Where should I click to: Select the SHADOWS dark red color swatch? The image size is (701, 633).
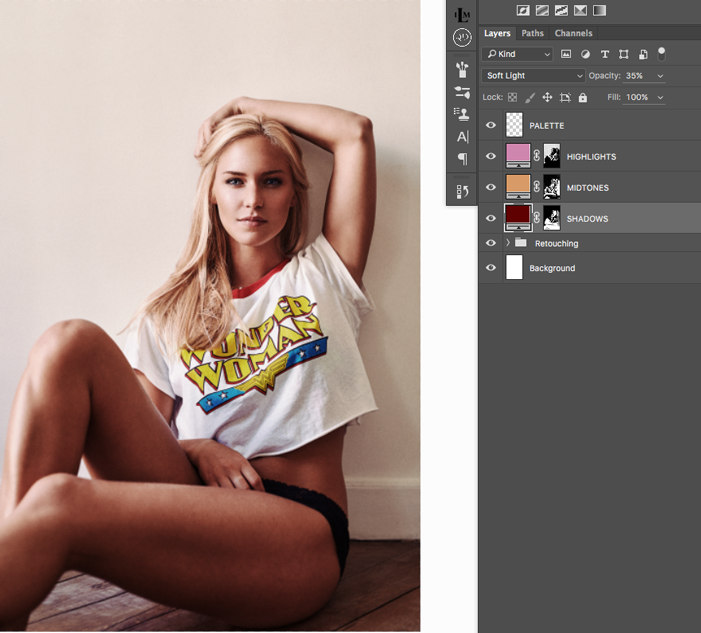518,218
